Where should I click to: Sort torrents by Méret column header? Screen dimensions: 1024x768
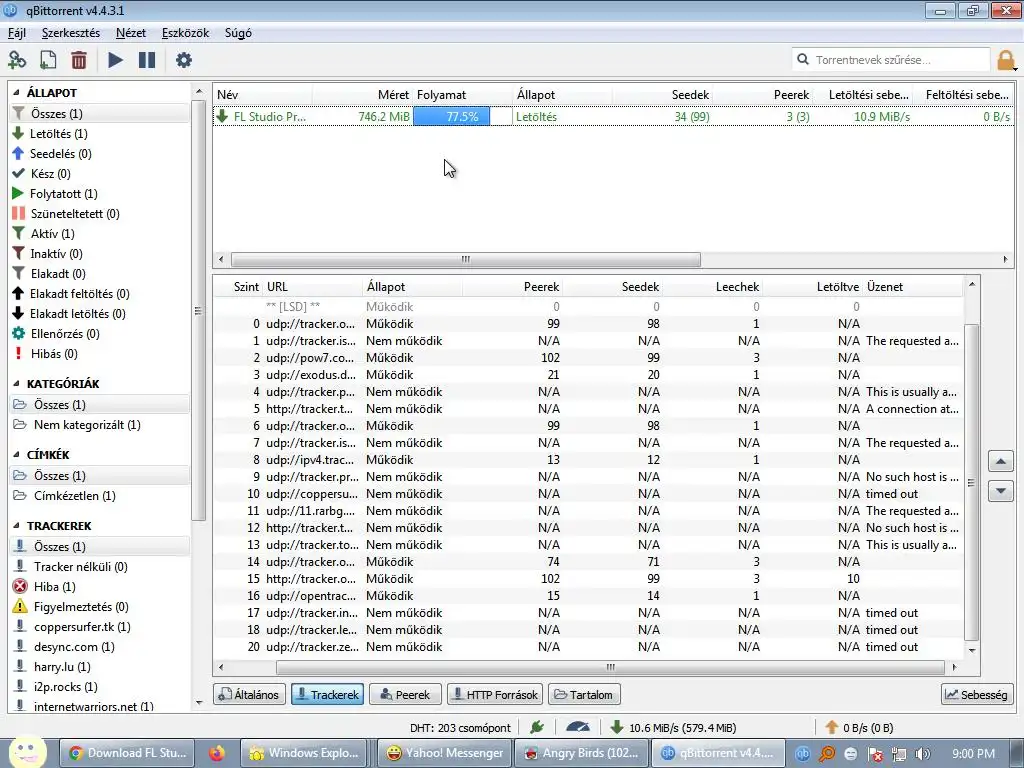pos(362,95)
